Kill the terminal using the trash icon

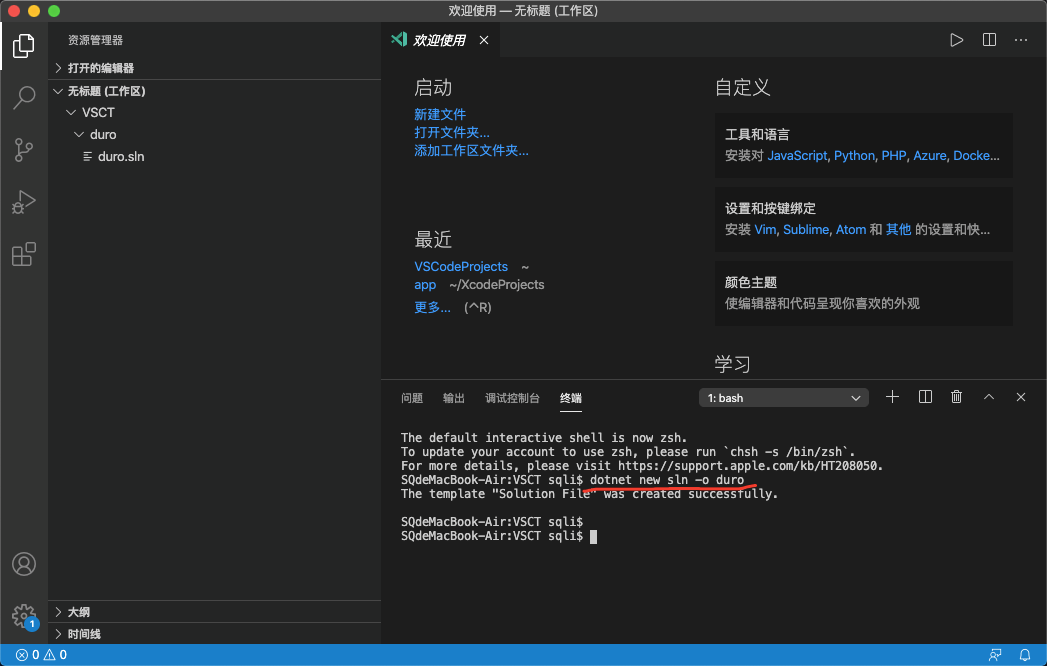coord(956,397)
